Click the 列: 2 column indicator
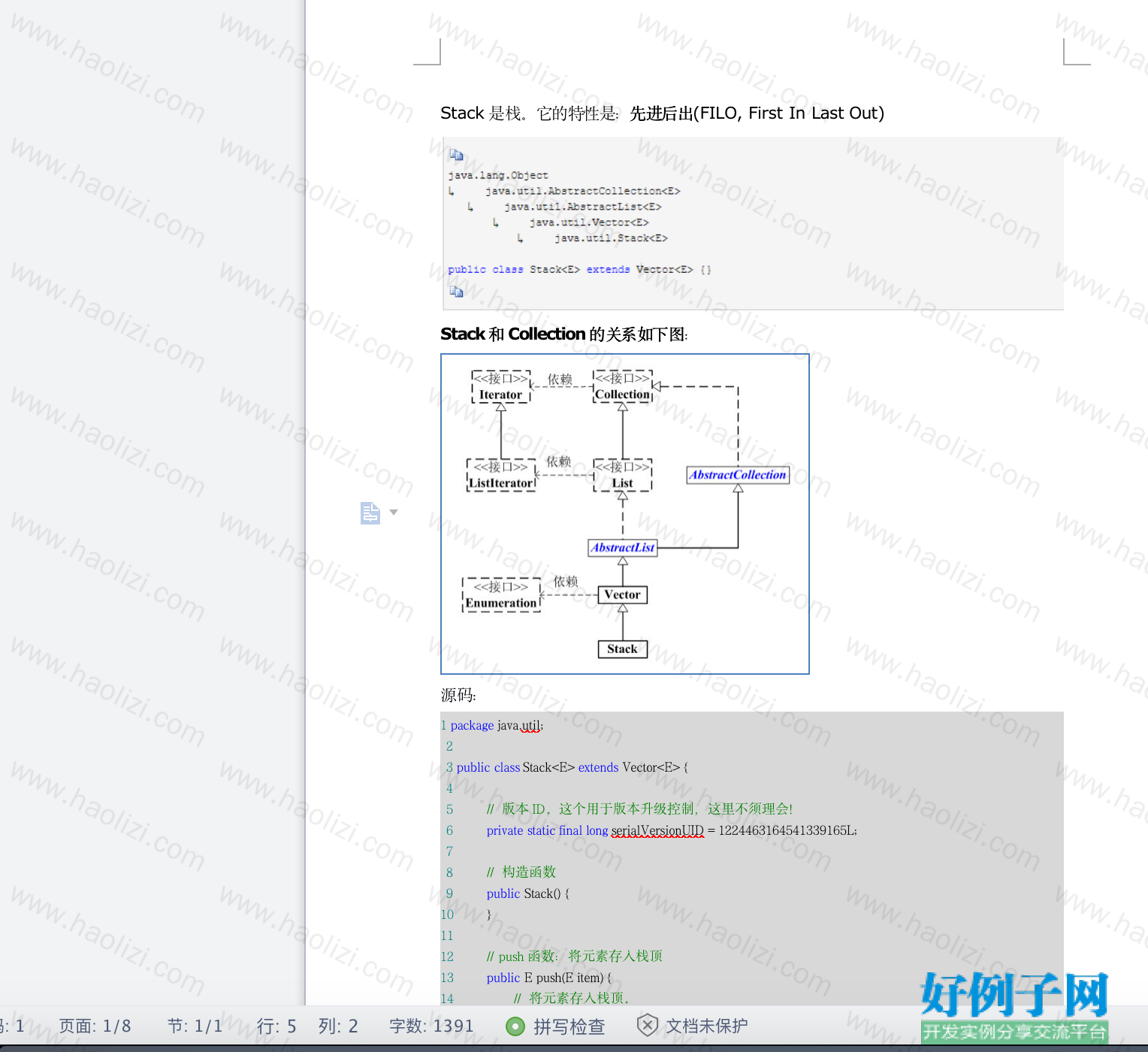 (x=338, y=1026)
